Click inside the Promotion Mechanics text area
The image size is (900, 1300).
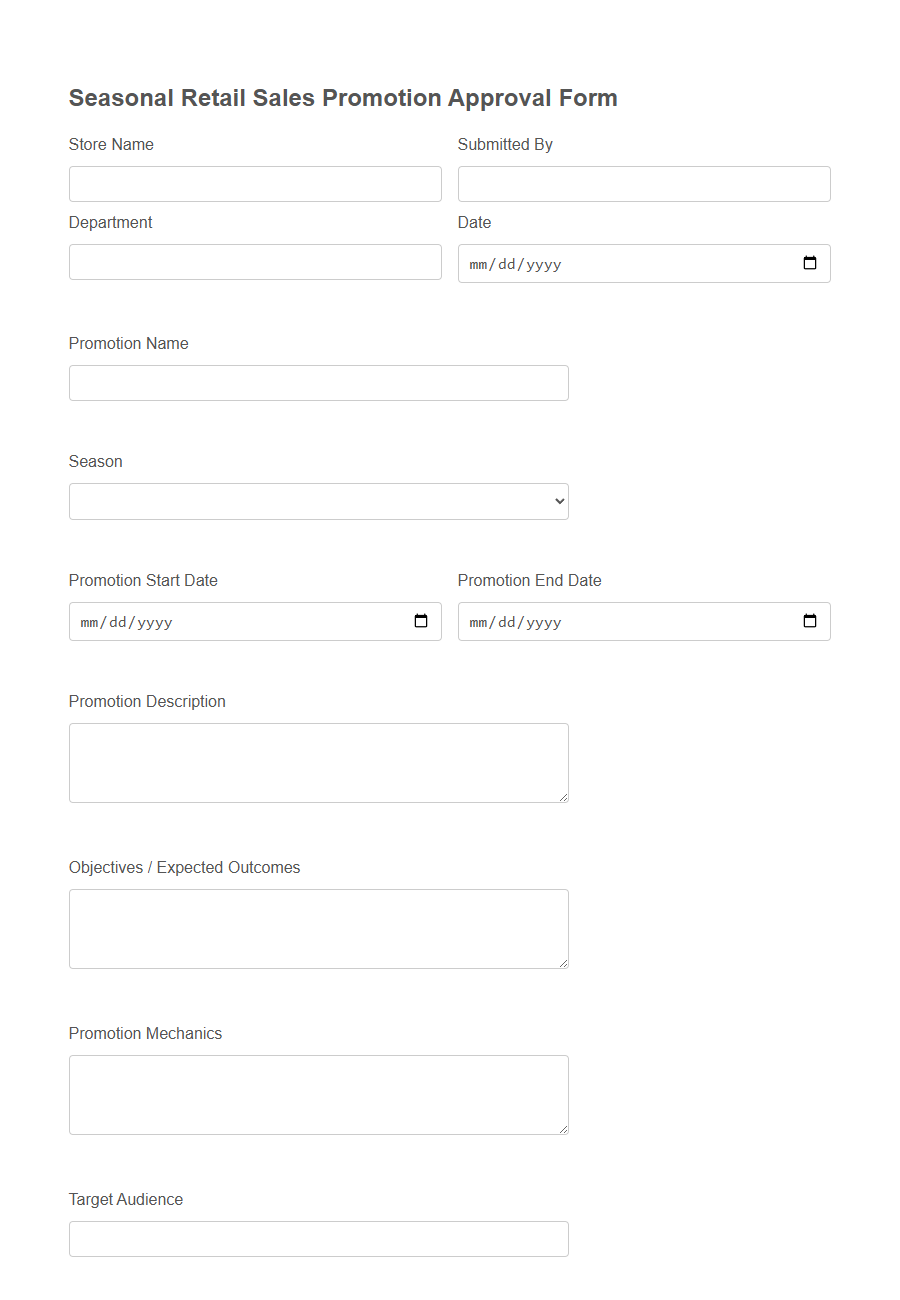click(318, 1093)
